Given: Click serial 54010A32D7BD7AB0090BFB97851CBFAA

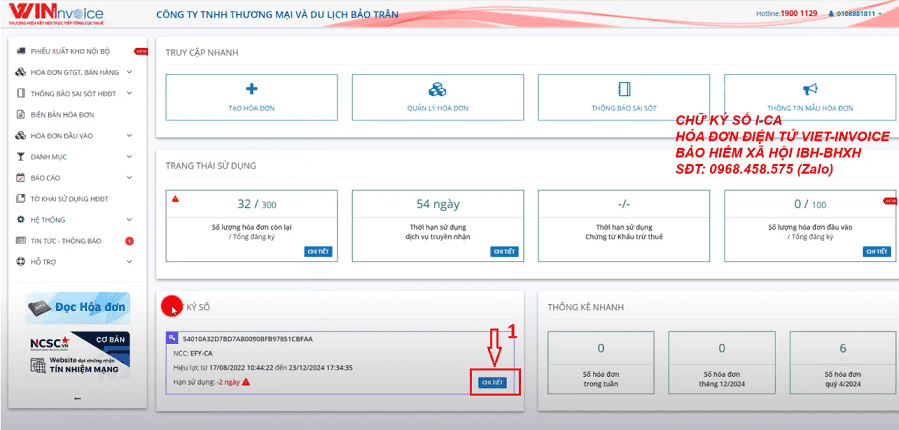Looking at the screenshot, I should pyautogui.click(x=248, y=339).
